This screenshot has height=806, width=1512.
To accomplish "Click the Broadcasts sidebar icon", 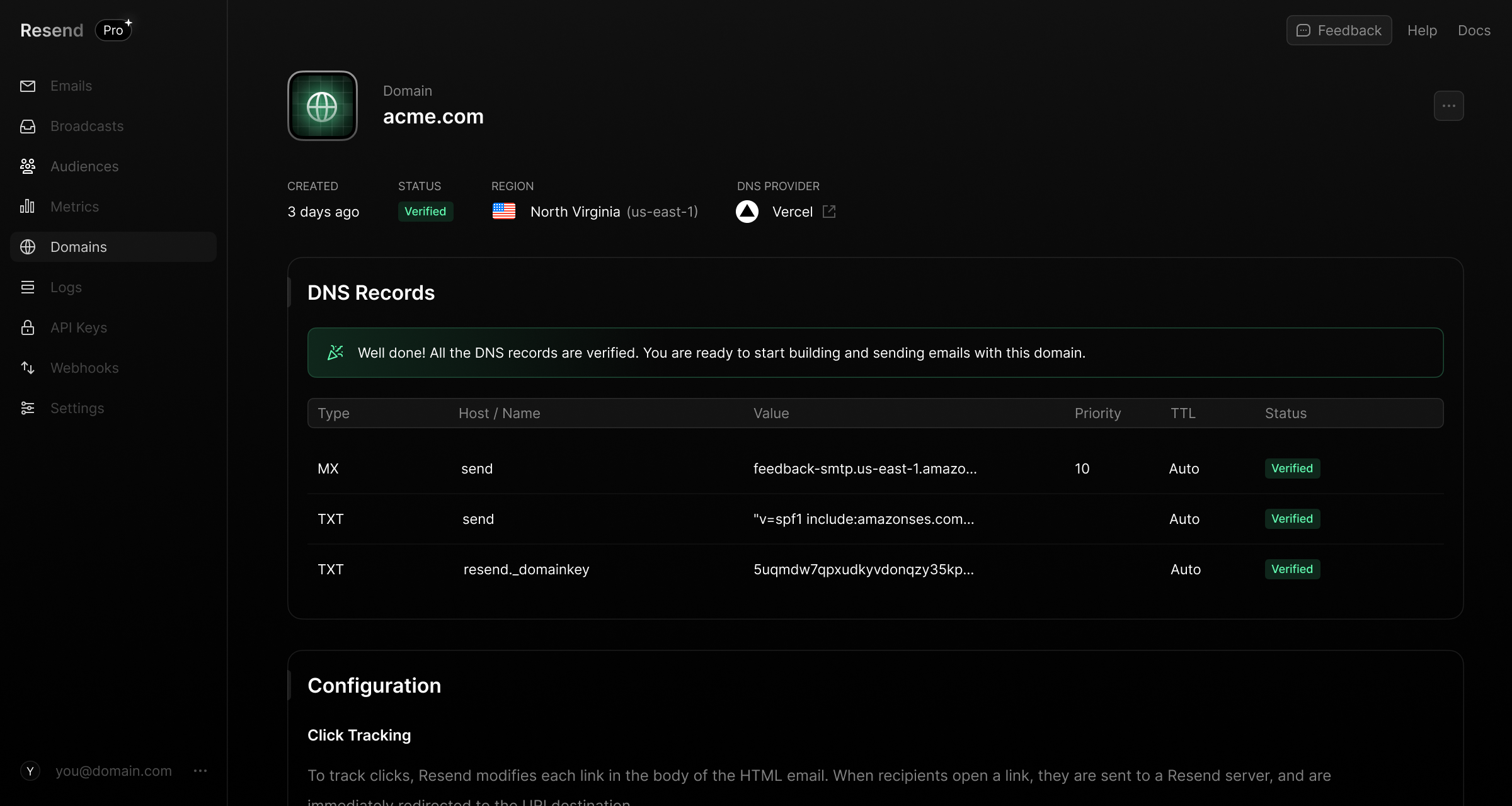I will tap(28, 126).
